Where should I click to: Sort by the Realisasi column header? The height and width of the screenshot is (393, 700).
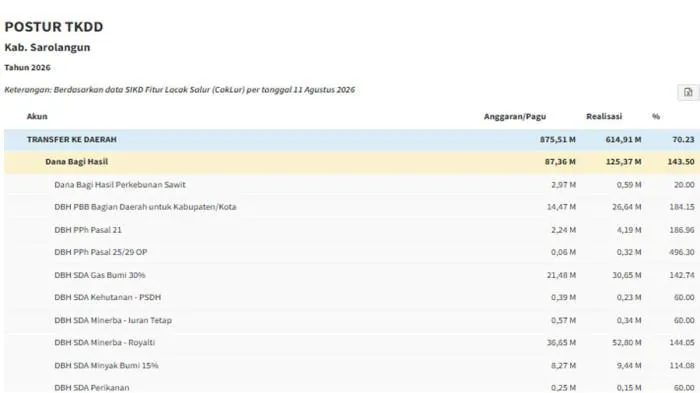coord(604,117)
